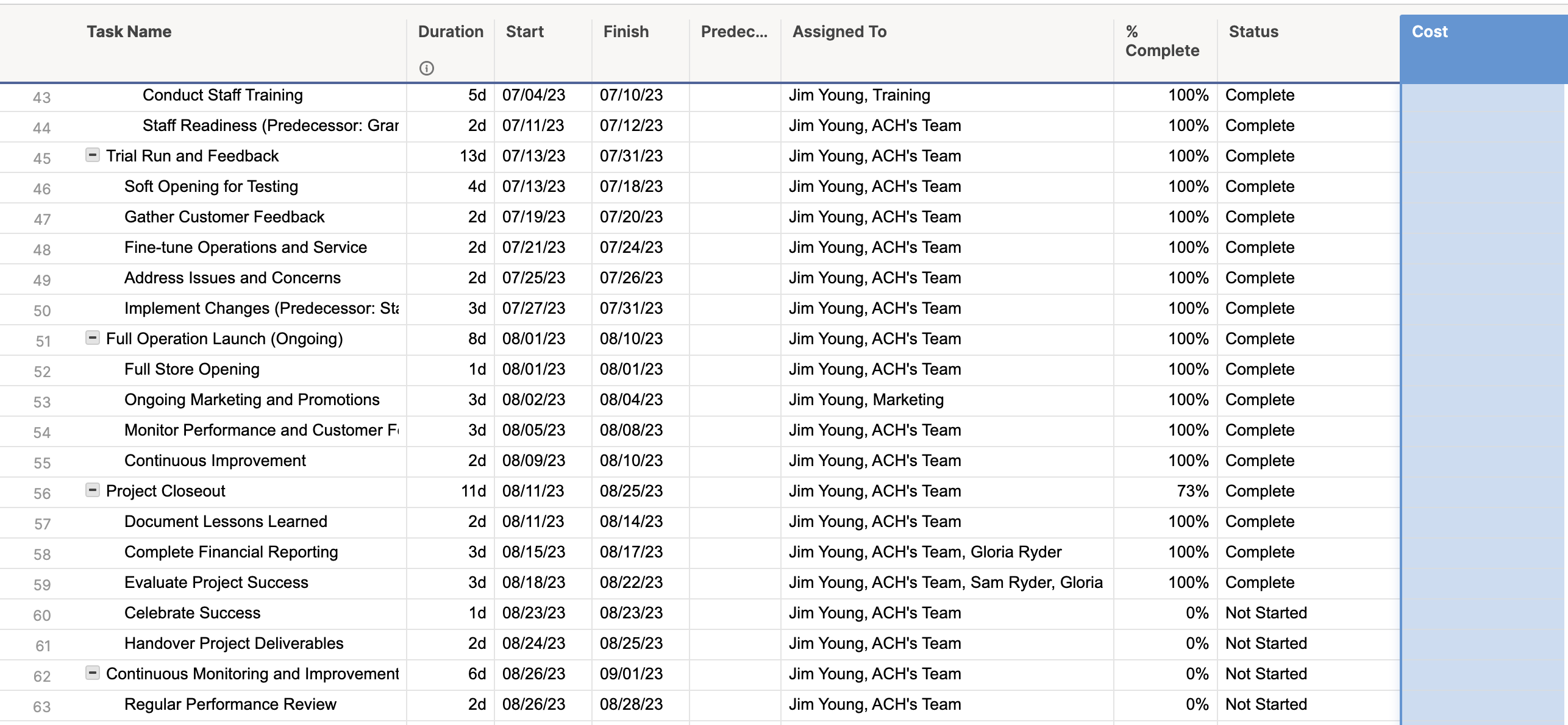Screen dimensions: 1568x725
Task: Collapse the Trial Run and Feedback group
Action: pos(92,155)
